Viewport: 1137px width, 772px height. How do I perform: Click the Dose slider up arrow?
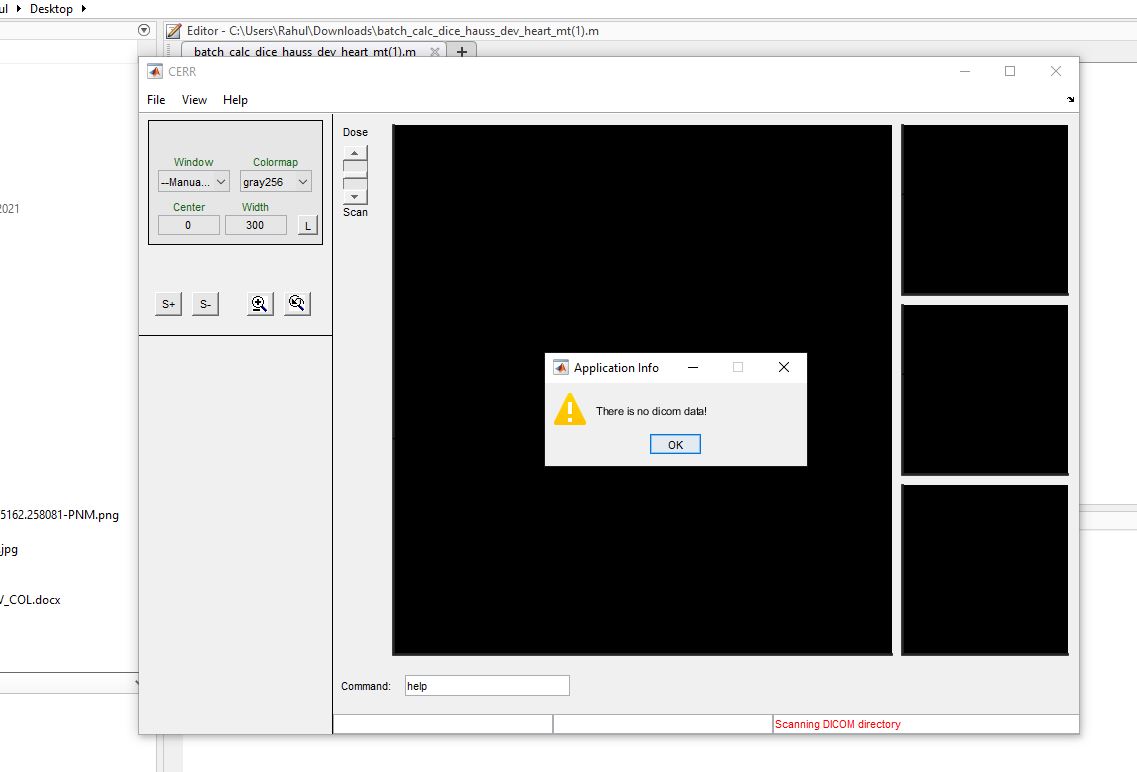coord(355,153)
